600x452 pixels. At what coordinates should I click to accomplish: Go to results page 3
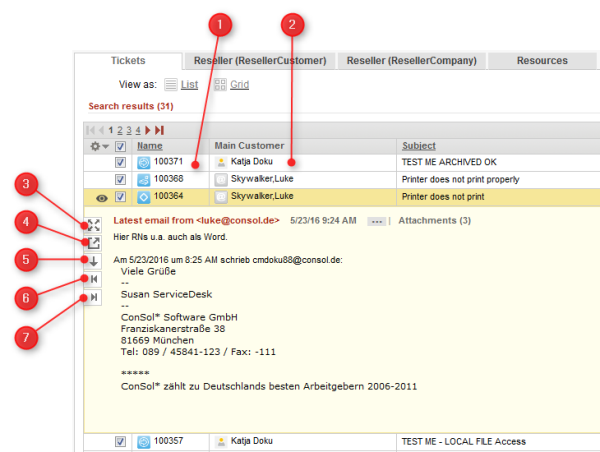tap(129, 131)
